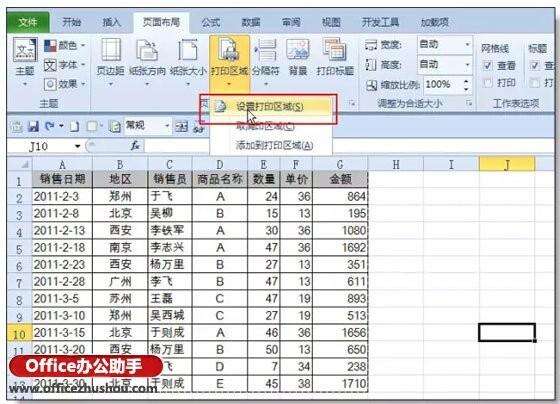Open the 调整为合适大小 dialog launcher

[x=469, y=104]
